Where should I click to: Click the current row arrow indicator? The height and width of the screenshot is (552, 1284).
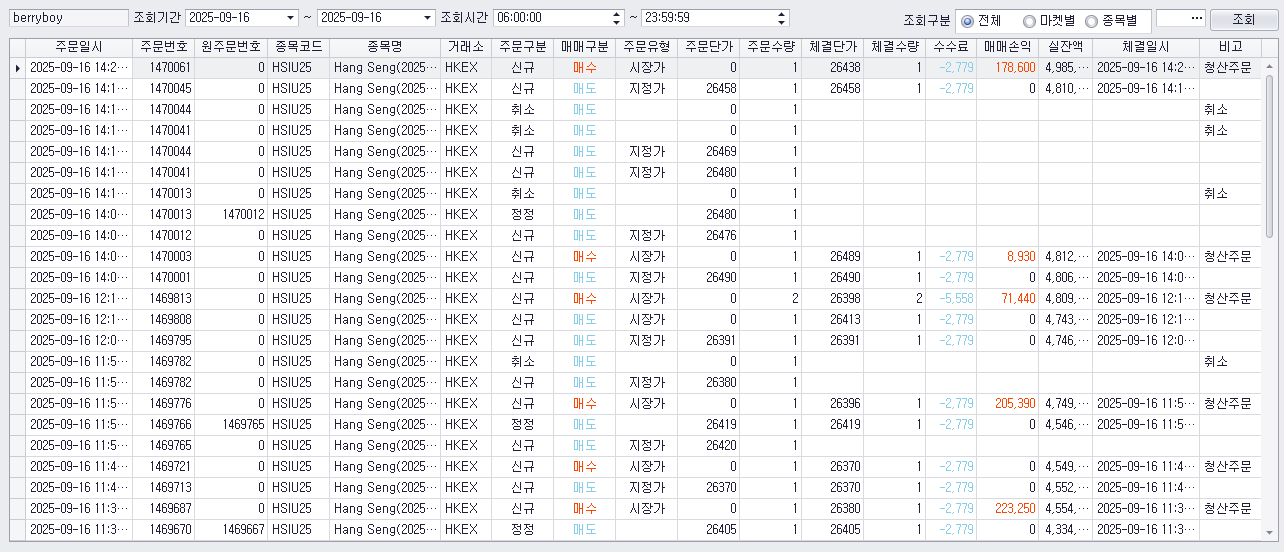pyautogui.click(x=16, y=67)
